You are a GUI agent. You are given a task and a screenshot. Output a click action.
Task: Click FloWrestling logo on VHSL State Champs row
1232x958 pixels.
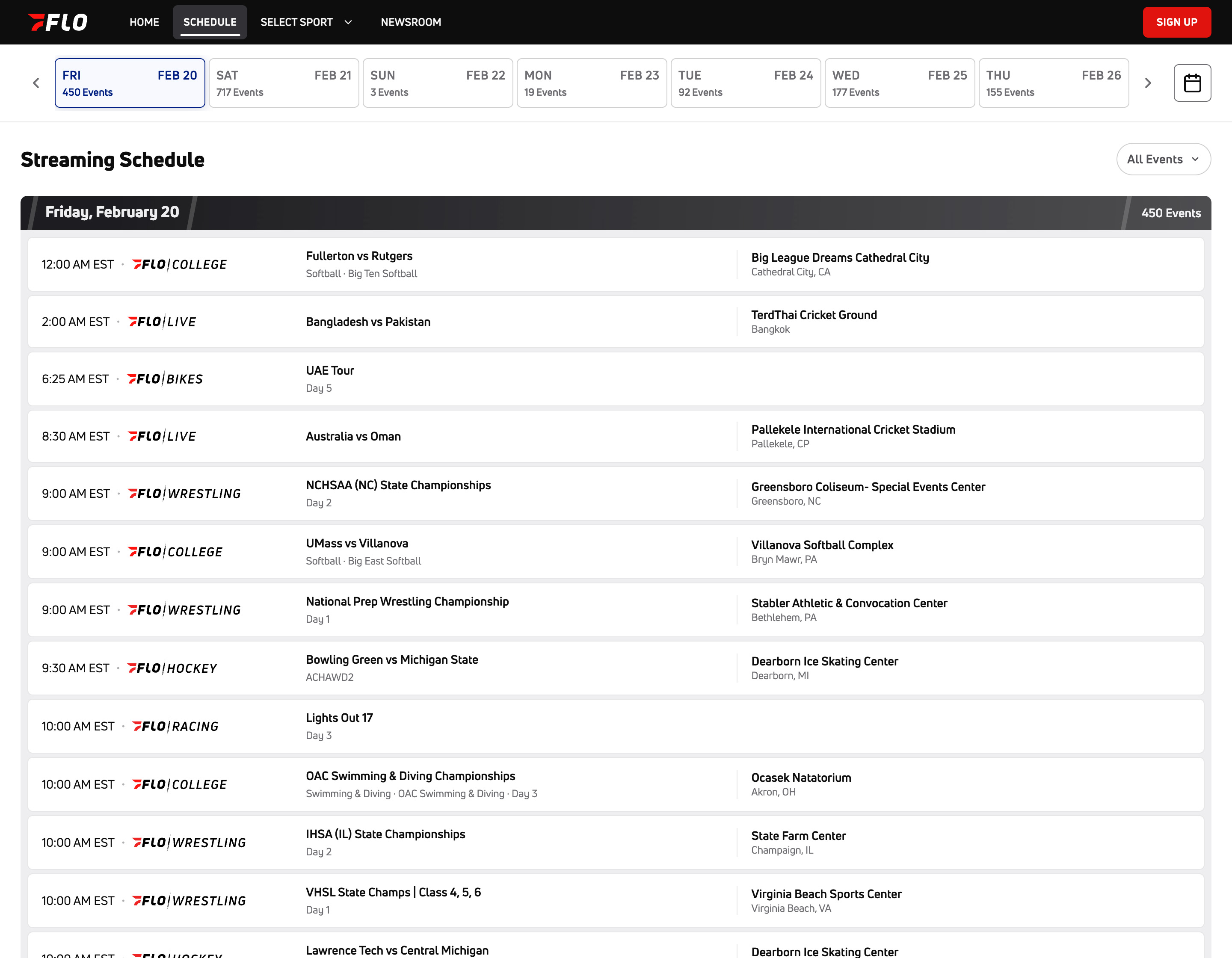click(189, 901)
